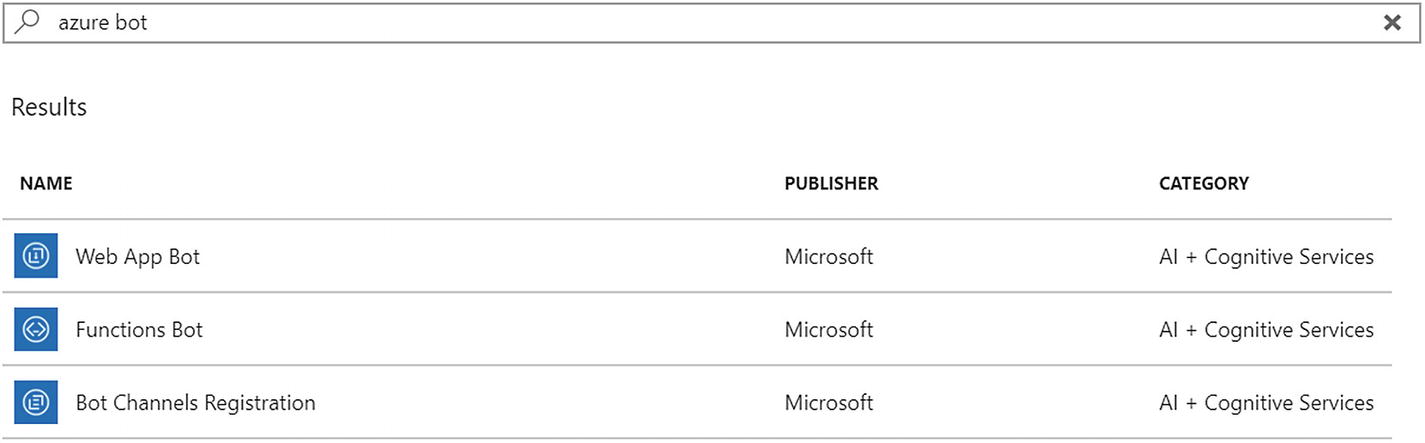Click the Microsoft publisher of Functions Bot
The height and width of the screenshot is (443, 1425).
[x=828, y=330]
